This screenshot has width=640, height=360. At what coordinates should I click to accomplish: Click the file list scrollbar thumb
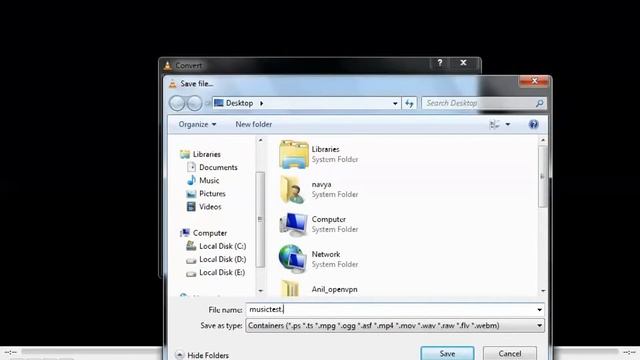(x=542, y=177)
